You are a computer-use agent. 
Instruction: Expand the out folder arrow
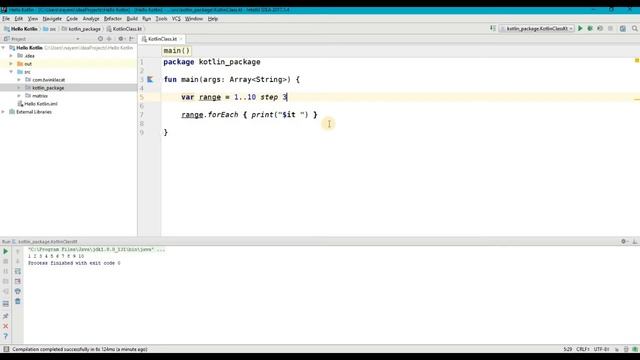[x=11, y=64]
